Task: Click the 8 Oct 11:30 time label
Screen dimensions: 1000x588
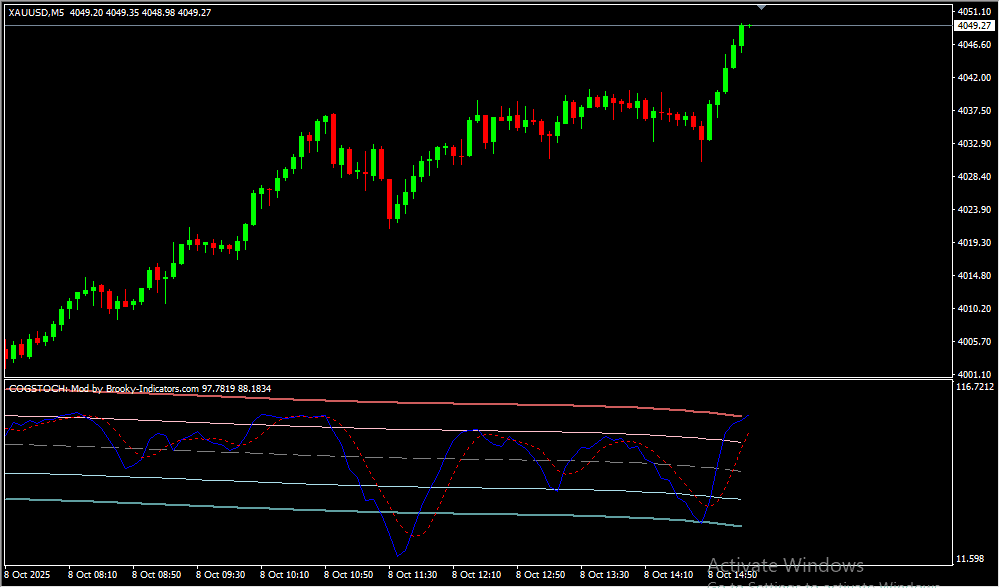Action: [412, 575]
